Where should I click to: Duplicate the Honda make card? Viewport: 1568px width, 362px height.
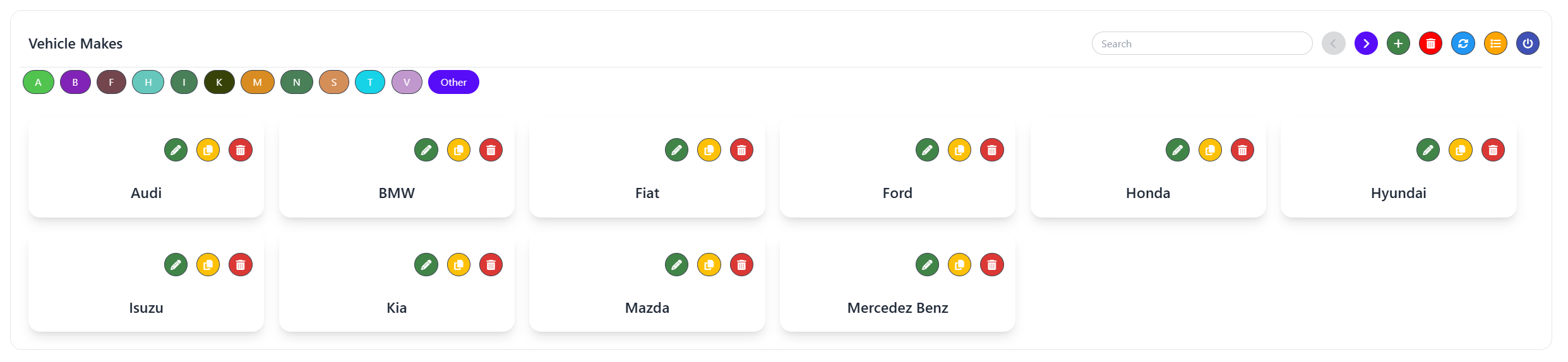pos(1210,150)
